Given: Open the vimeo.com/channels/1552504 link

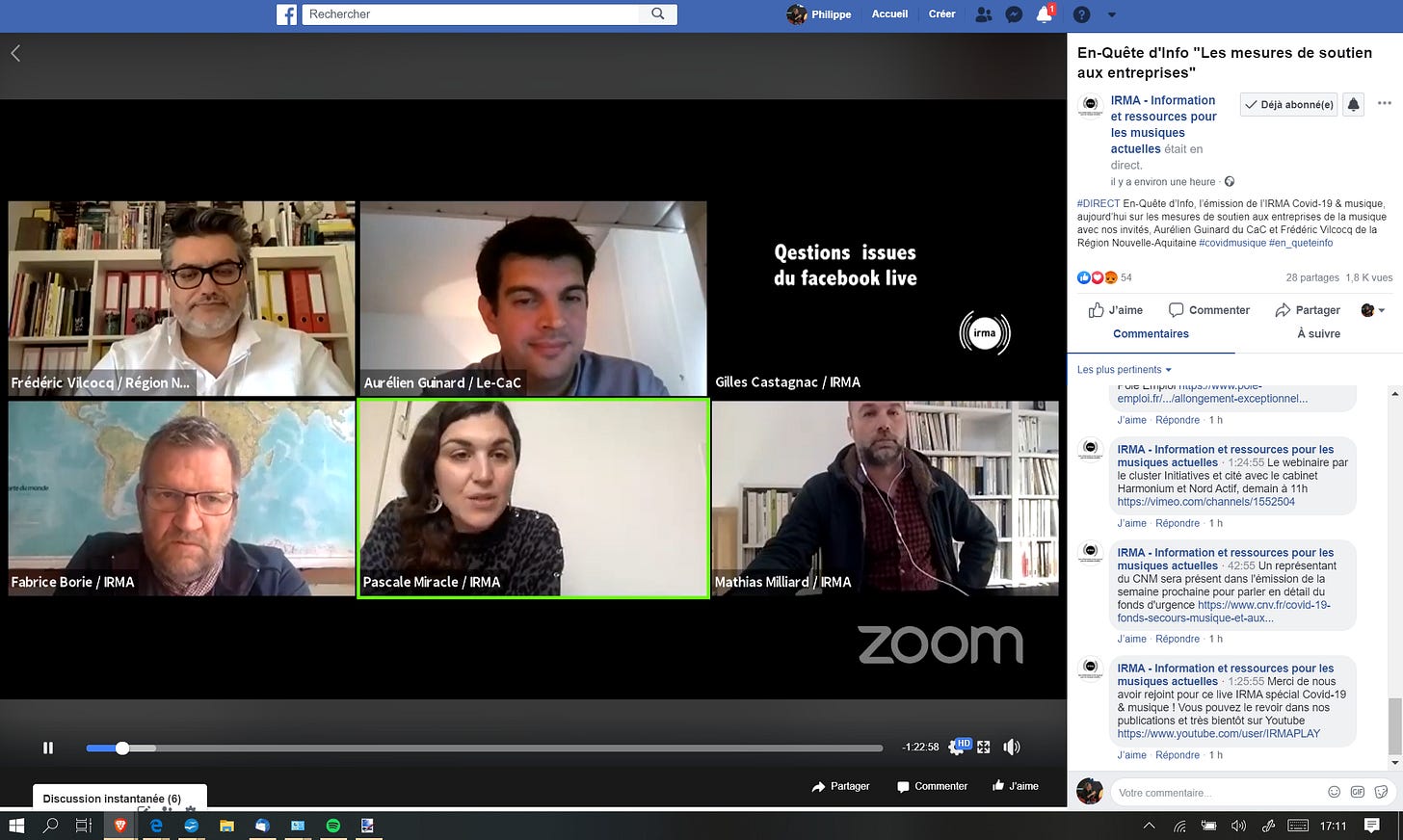Looking at the screenshot, I should (x=1205, y=502).
